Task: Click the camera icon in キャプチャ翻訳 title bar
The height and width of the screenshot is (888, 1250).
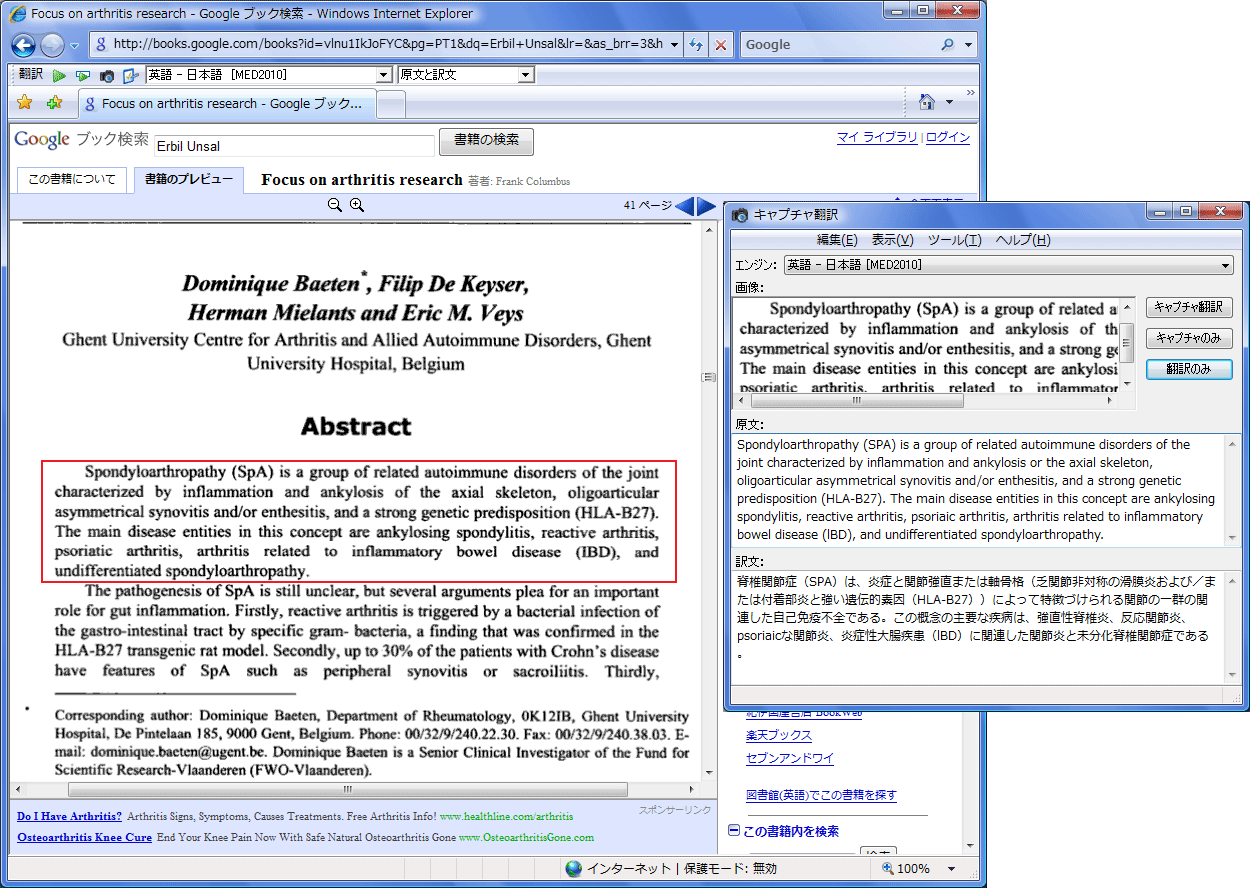Action: [x=740, y=215]
